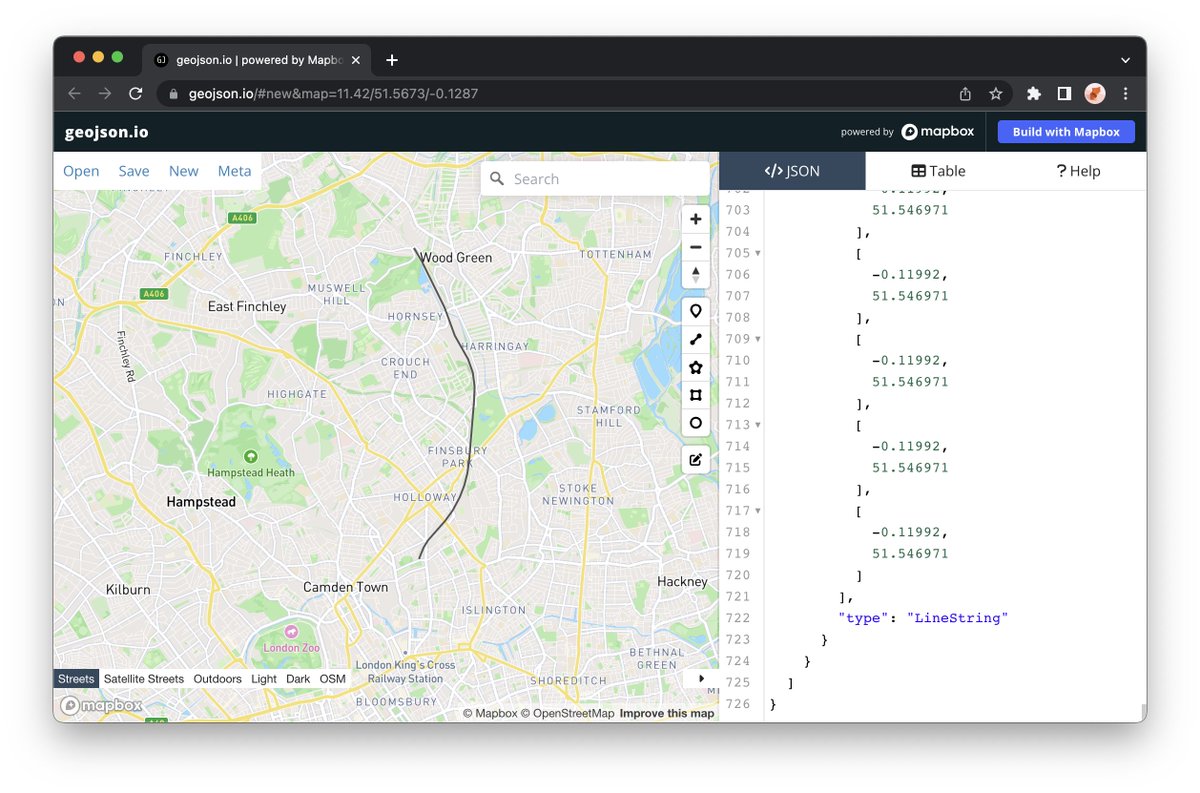This screenshot has height=793, width=1200.
Task: Switch to Satellite Streets map style
Action: coord(144,679)
